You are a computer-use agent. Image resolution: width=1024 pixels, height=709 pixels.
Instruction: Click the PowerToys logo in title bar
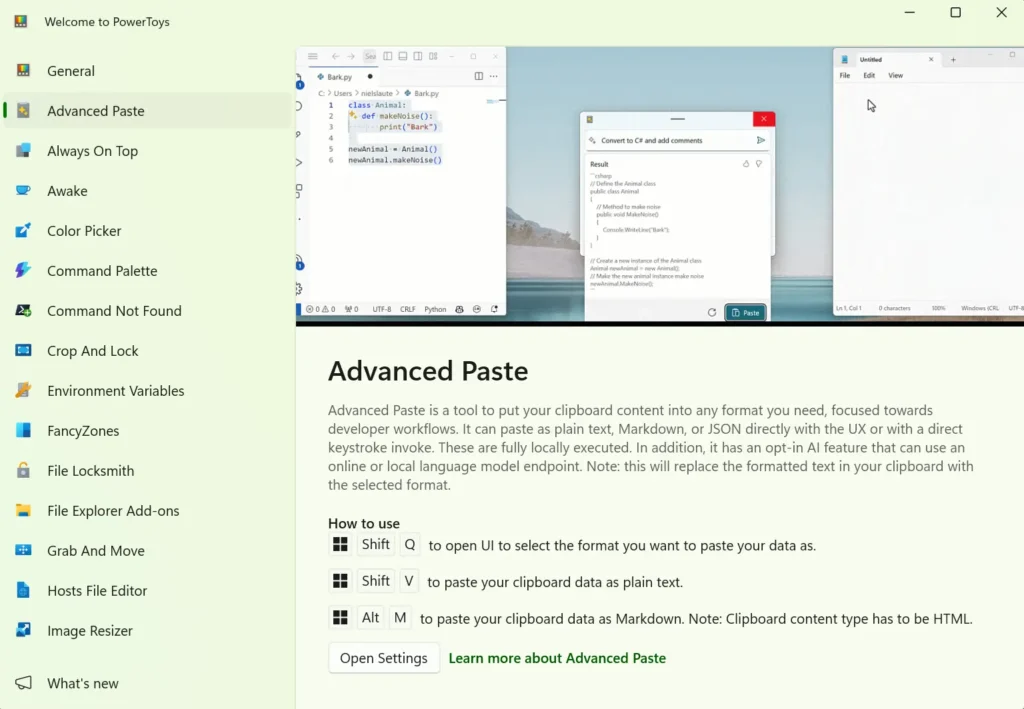click(21, 22)
